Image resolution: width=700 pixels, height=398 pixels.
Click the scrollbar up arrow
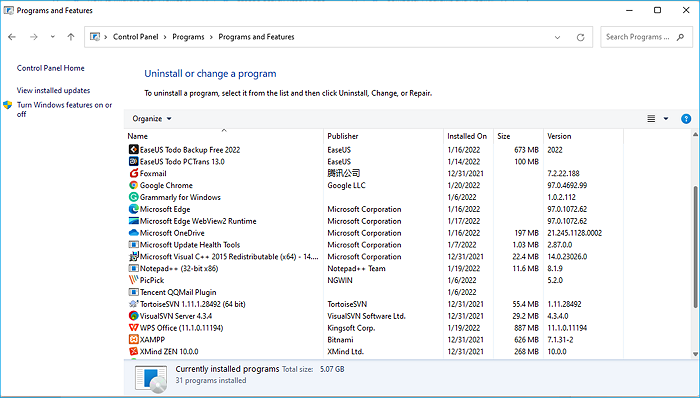tap(695, 134)
